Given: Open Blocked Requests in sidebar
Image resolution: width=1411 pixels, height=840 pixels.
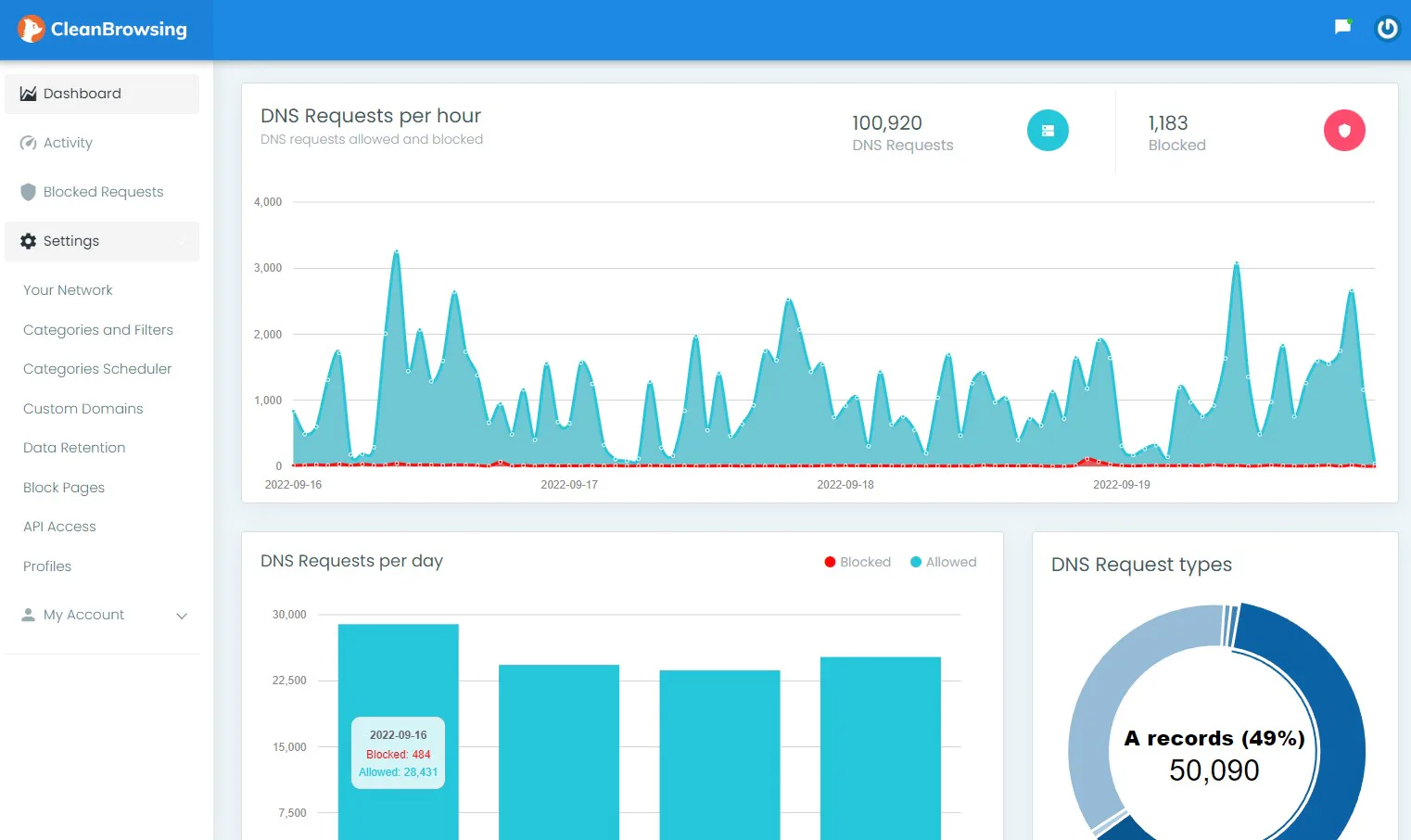Looking at the screenshot, I should coord(102,192).
